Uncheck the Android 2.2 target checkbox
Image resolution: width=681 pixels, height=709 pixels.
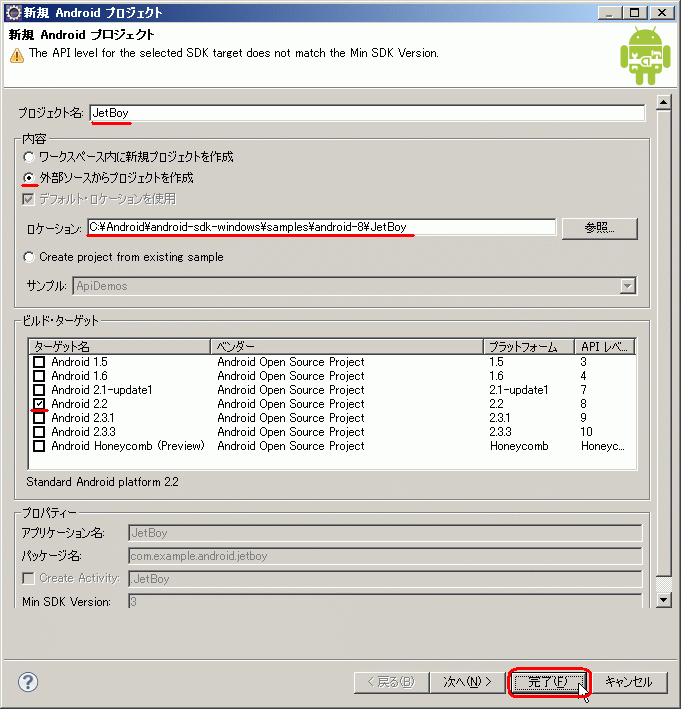39,404
